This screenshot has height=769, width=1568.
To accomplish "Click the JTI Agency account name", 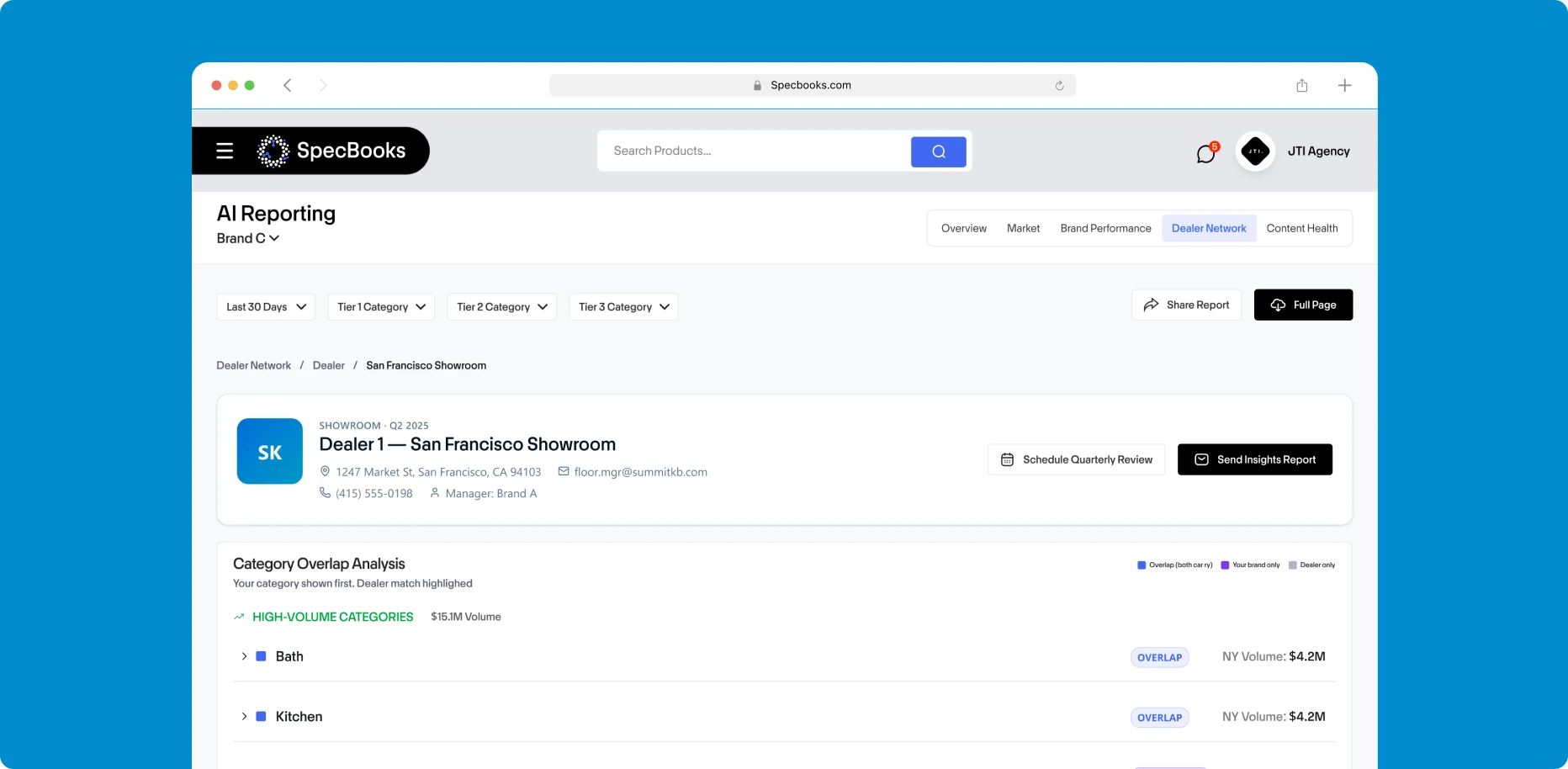I will 1319,151.
